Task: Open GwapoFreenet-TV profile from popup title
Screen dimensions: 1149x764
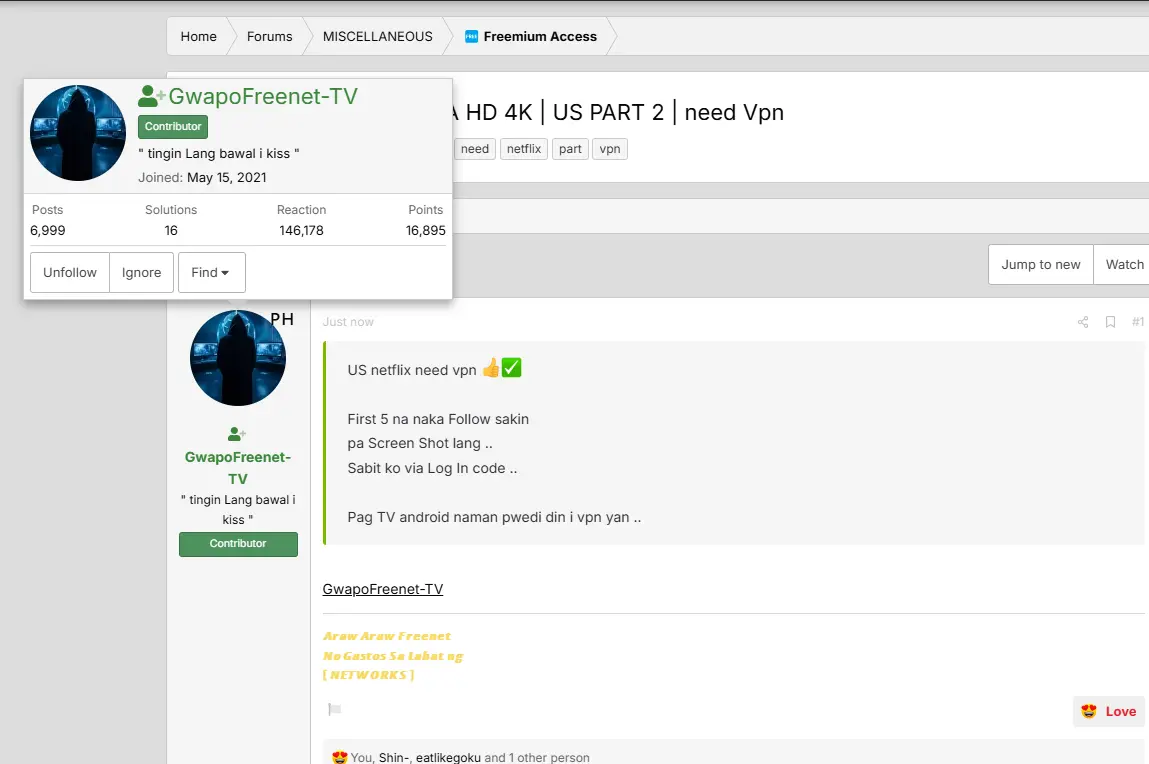Action: (263, 96)
